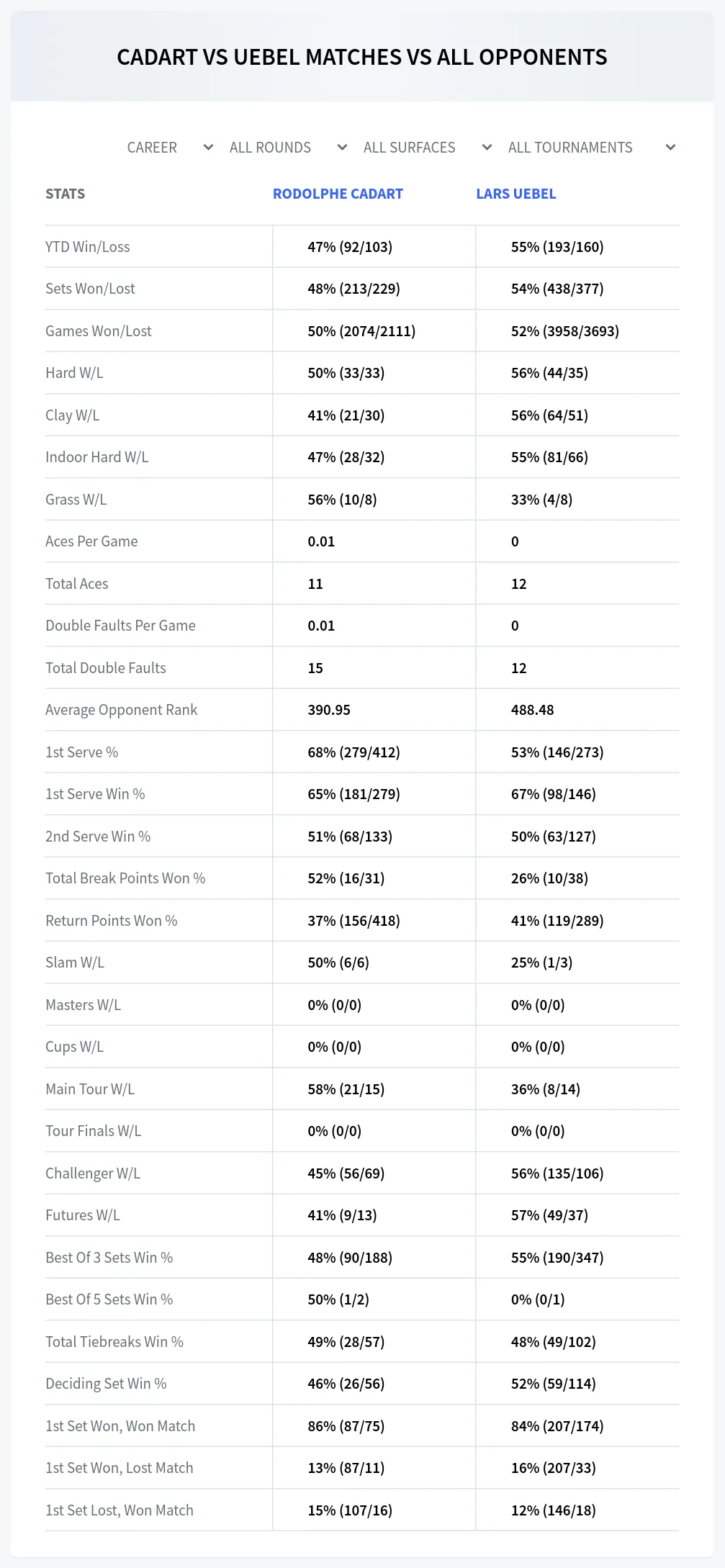This screenshot has height=1568, width=725.
Task: Click Uebel's Futures W/L value
Action: [549, 1215]
